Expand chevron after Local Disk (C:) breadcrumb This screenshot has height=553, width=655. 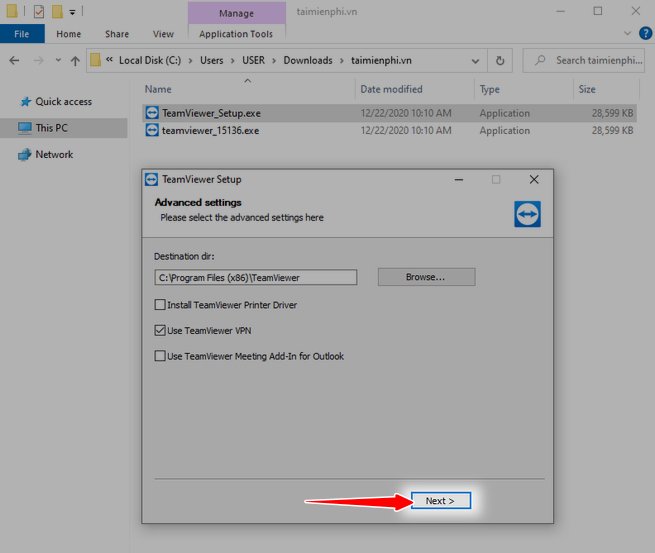coord(190,61)
